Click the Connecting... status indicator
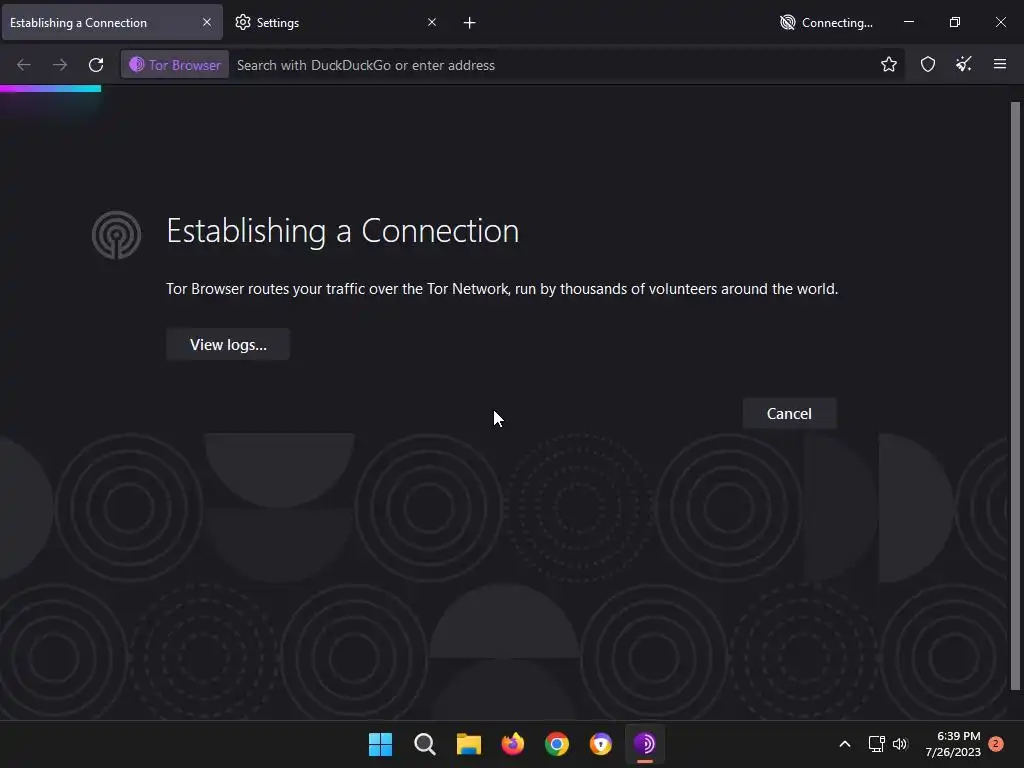The width and height of the screenshot is (1024, 768). pos(826,23)
